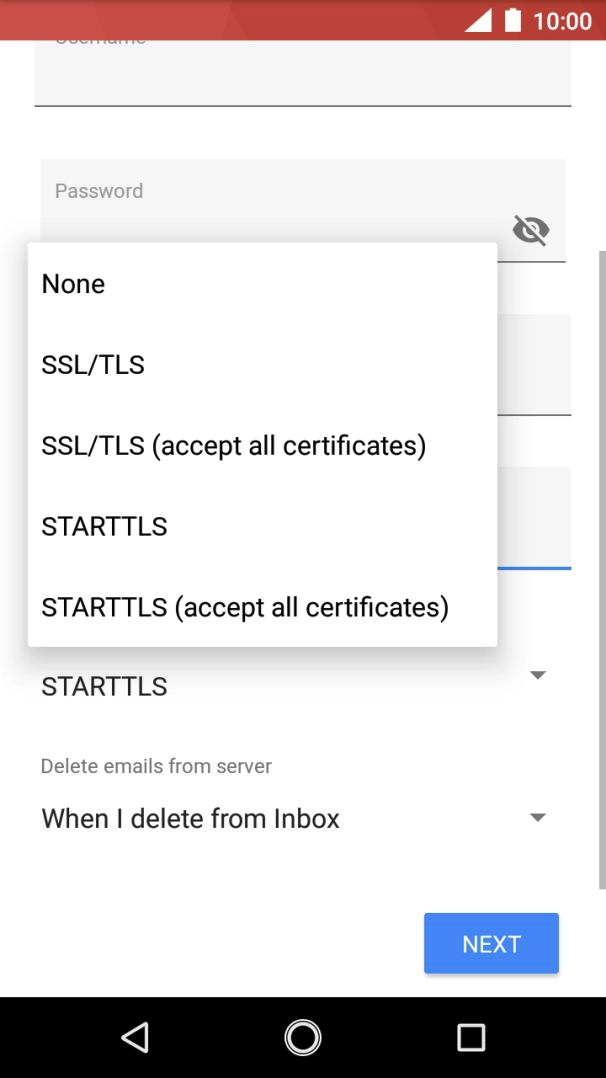
Task: Tap the Android back navigation icon
Action: (x=135, y=1037)
